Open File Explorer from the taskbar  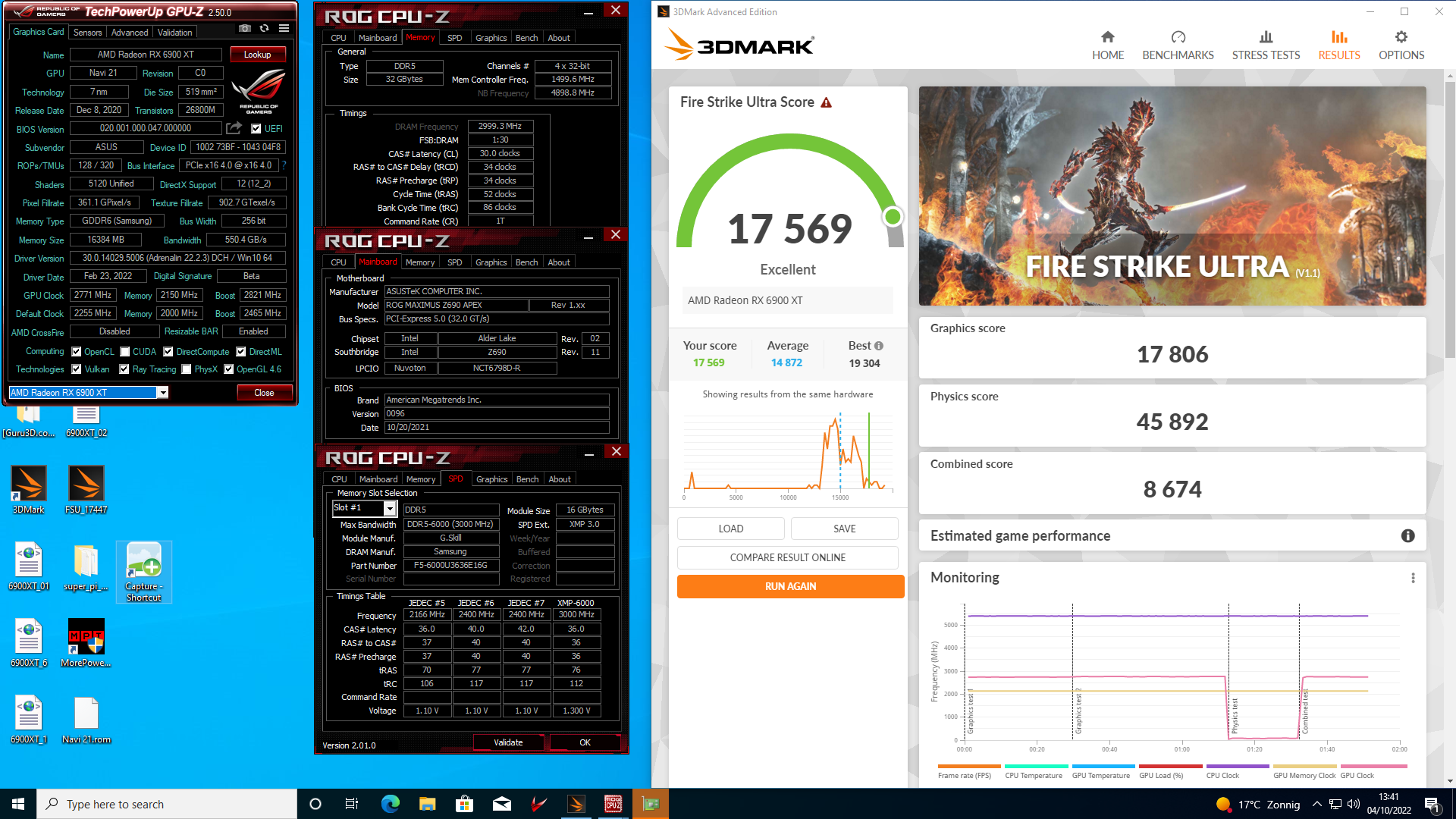point(427,804)
